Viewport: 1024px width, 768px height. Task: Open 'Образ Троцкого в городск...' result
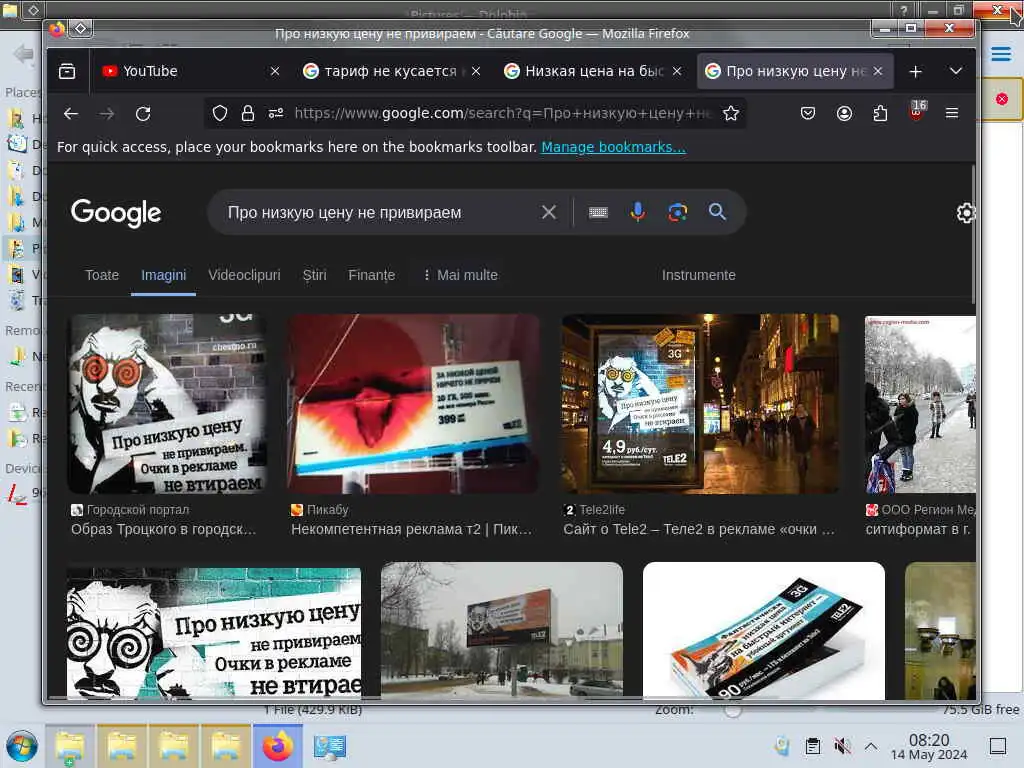tap(163, 529)
